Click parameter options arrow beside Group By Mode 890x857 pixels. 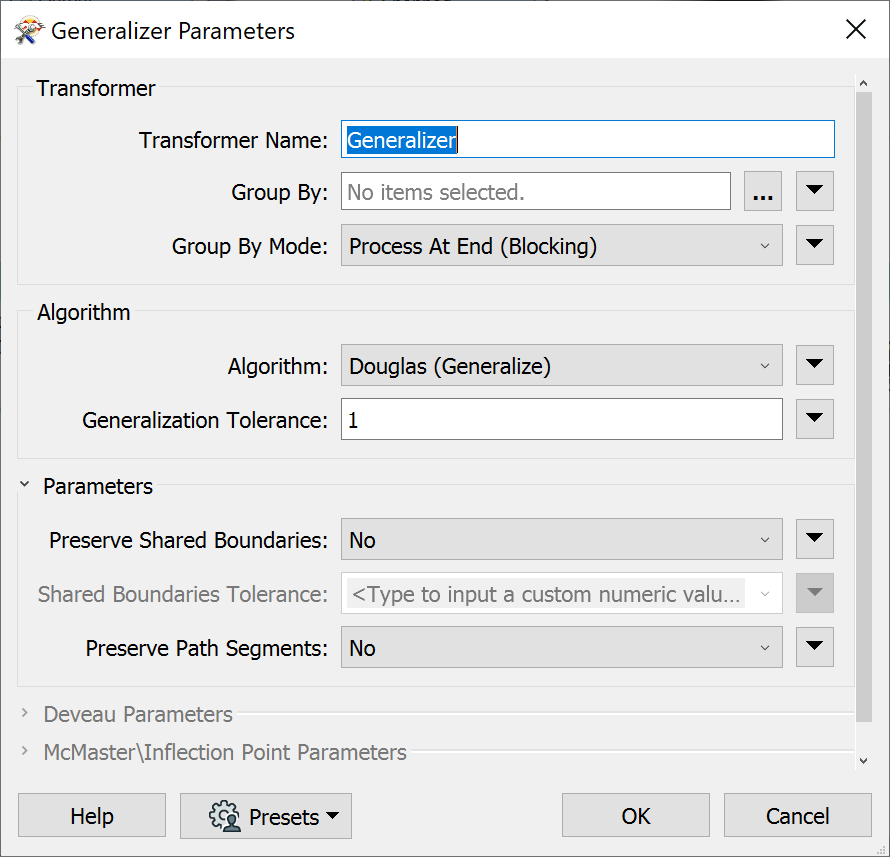(x=815, y=245)
